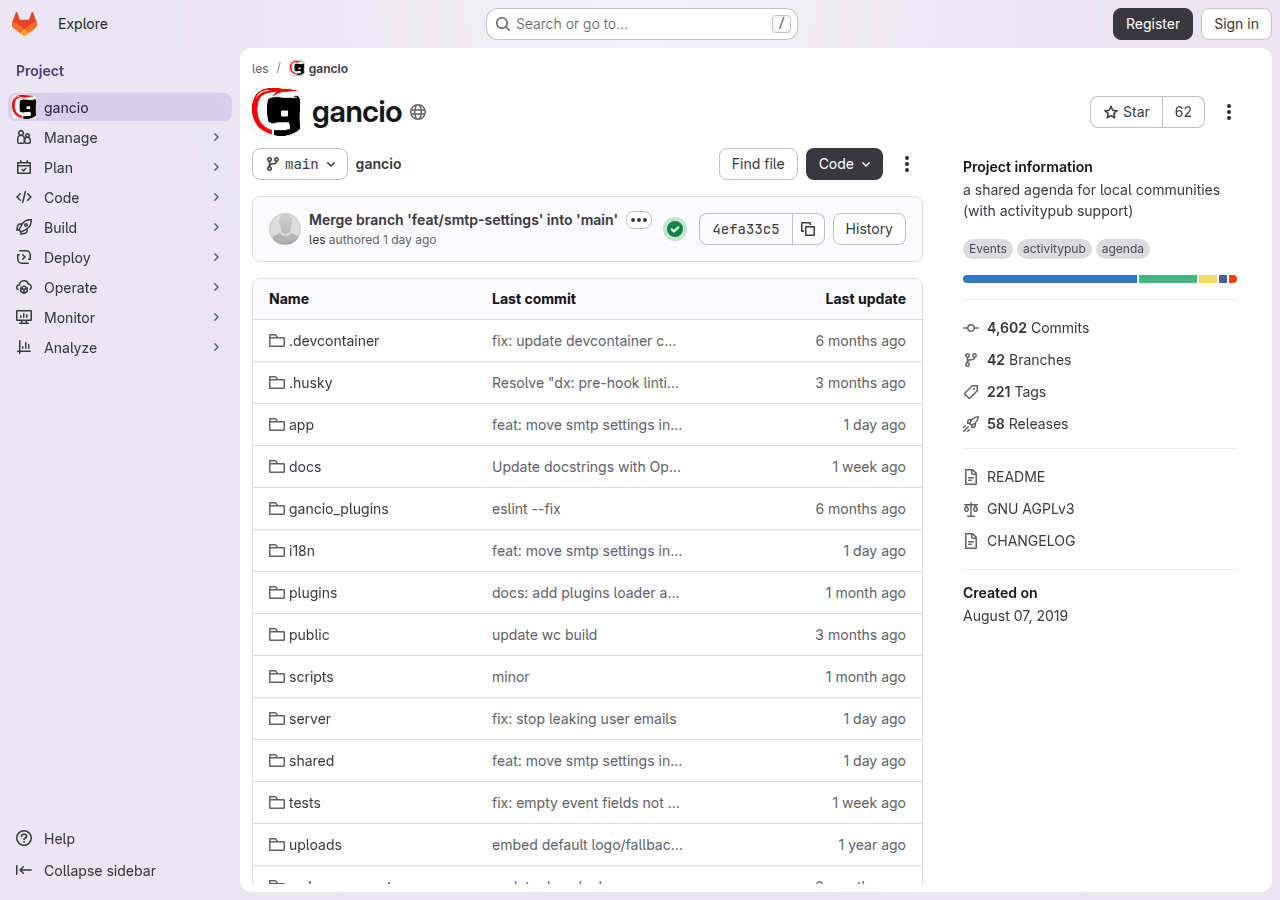
Task: Click the tag icon beside 221 Tags
Action: (971, 392)
